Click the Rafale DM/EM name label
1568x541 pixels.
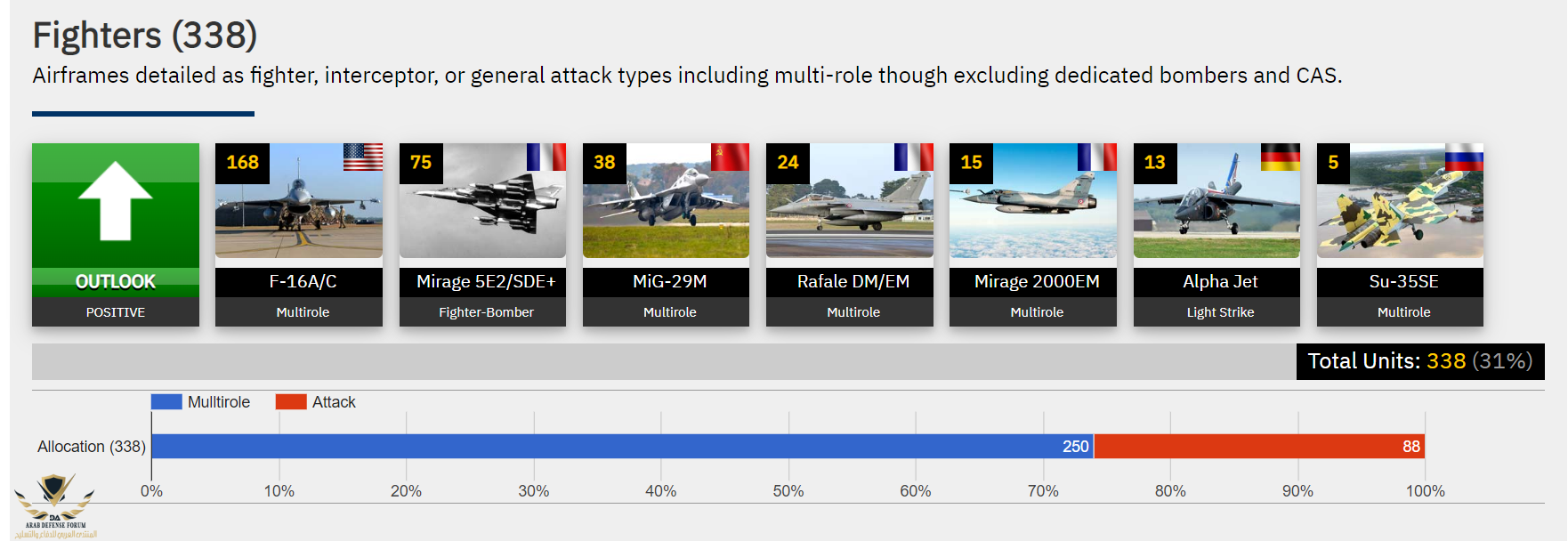pyautogui.click(x=853, y=282)
